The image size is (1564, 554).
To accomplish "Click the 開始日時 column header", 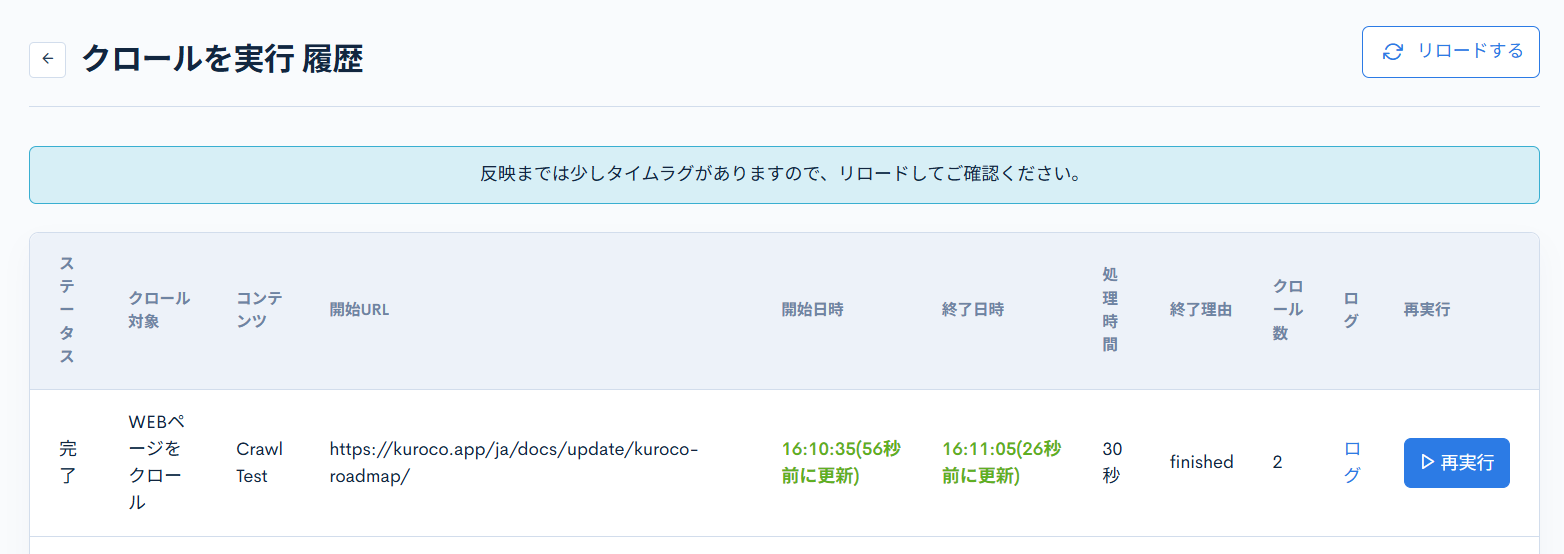I will (x=812, y=310).
